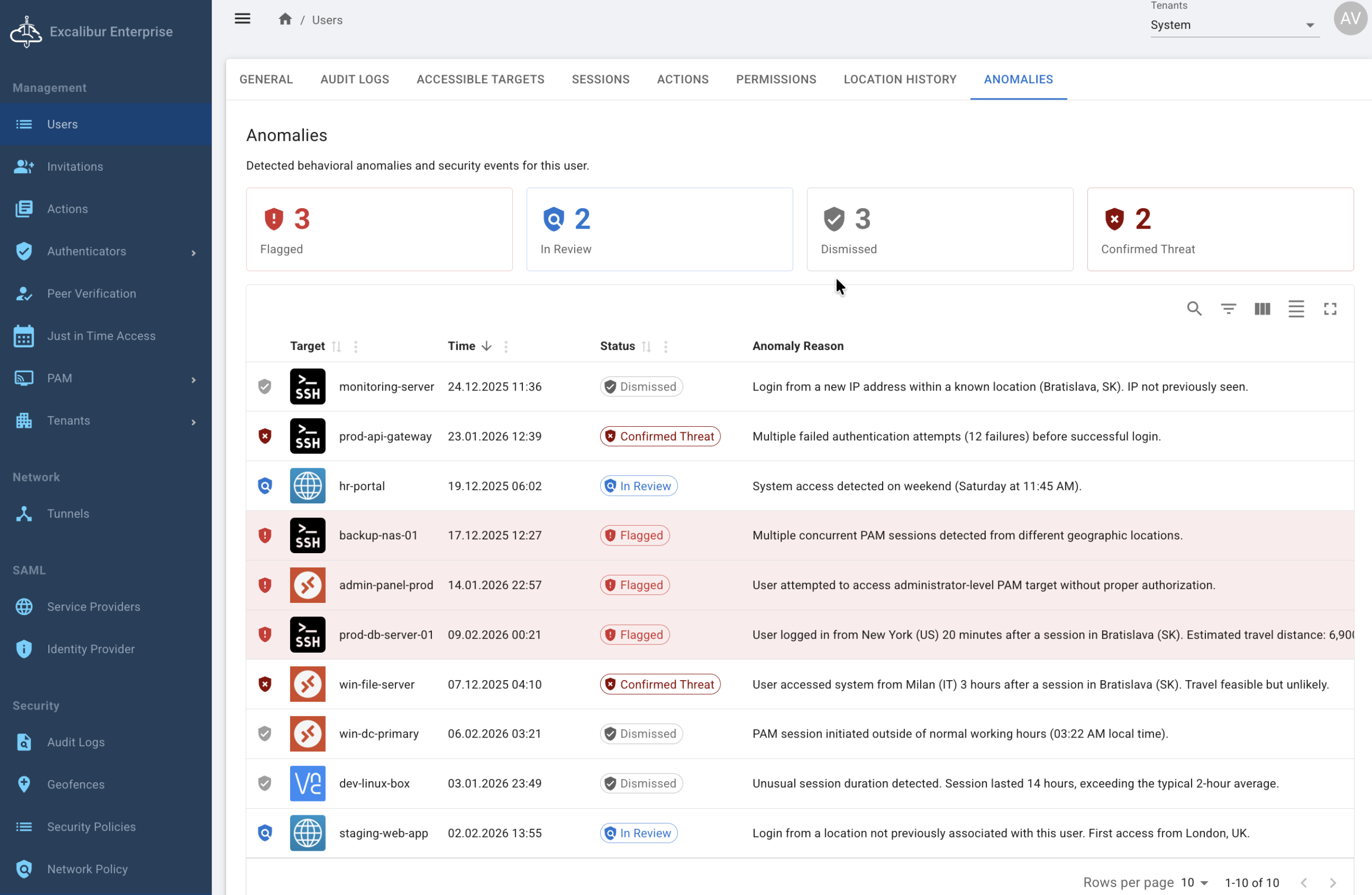Screen dimensions: 1372x895
Task: Sort the table by Status column
Action: (x=646, y=346)
